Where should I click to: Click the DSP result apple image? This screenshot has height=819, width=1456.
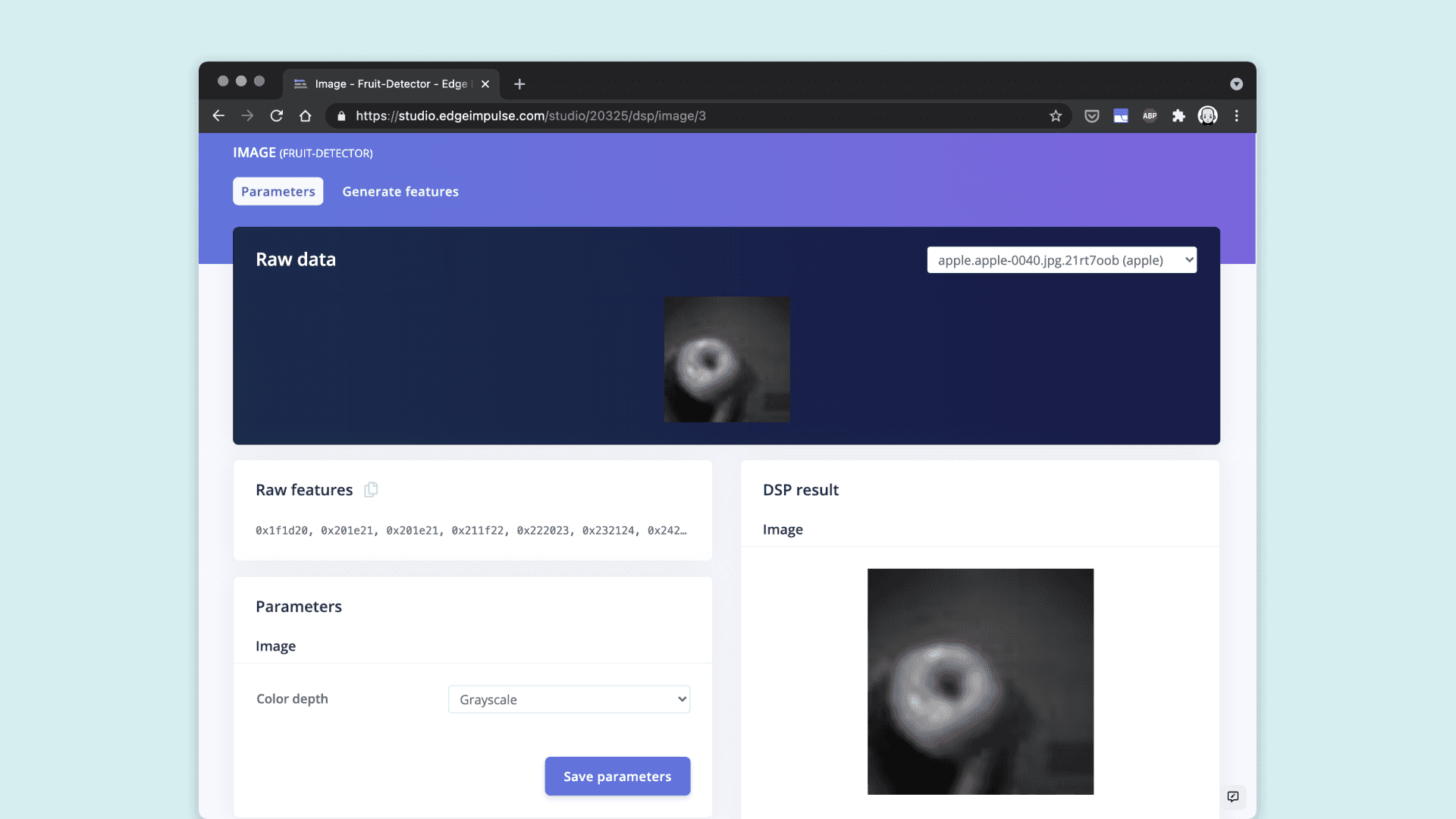(x=980, y=682)
